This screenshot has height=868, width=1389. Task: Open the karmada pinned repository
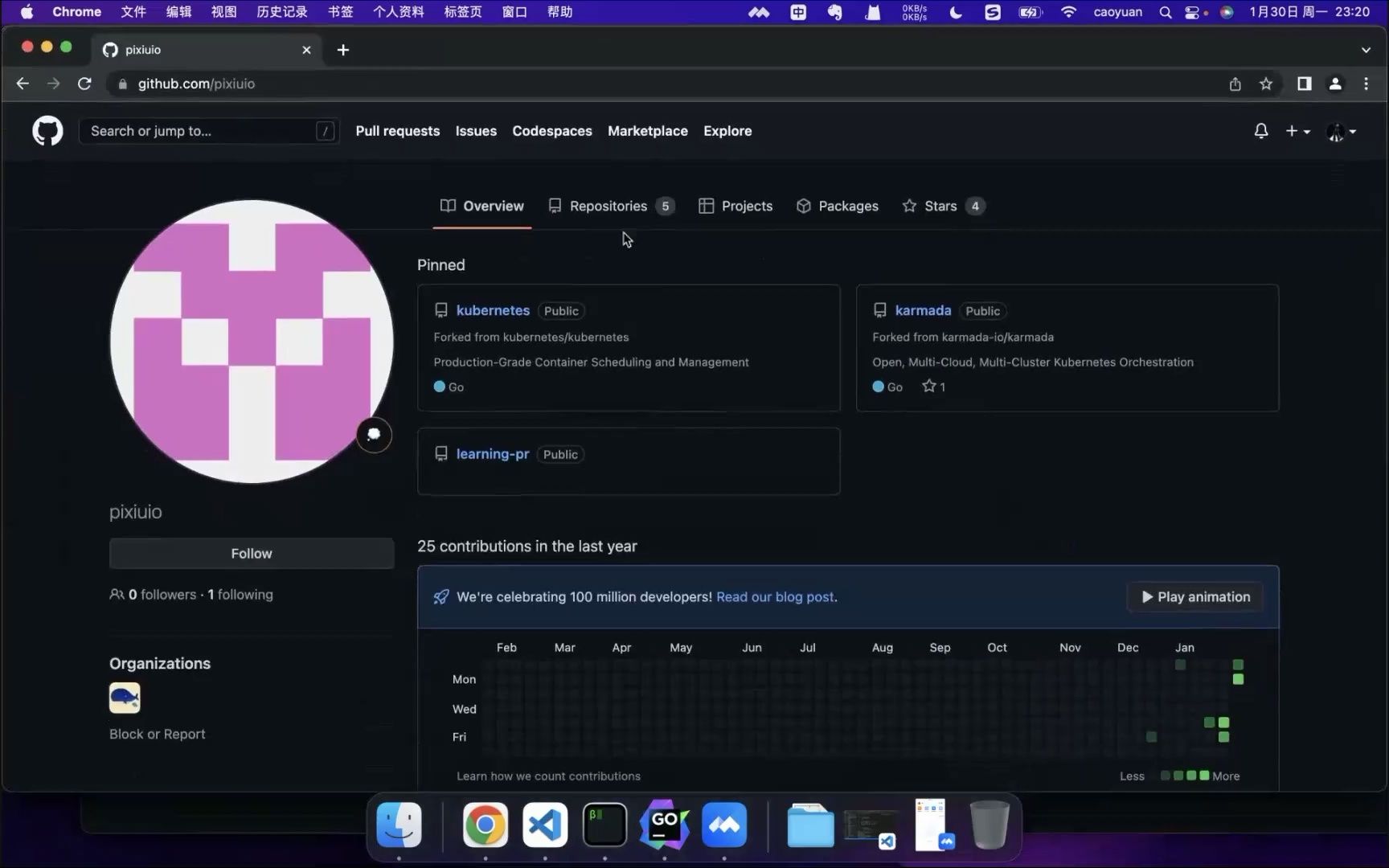[923, 310]
